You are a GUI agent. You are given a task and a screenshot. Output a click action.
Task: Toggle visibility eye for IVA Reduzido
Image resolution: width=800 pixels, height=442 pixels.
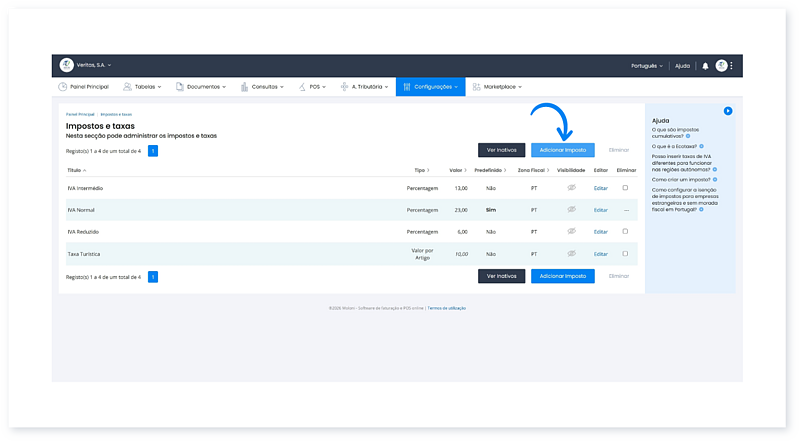coord(571,231)
